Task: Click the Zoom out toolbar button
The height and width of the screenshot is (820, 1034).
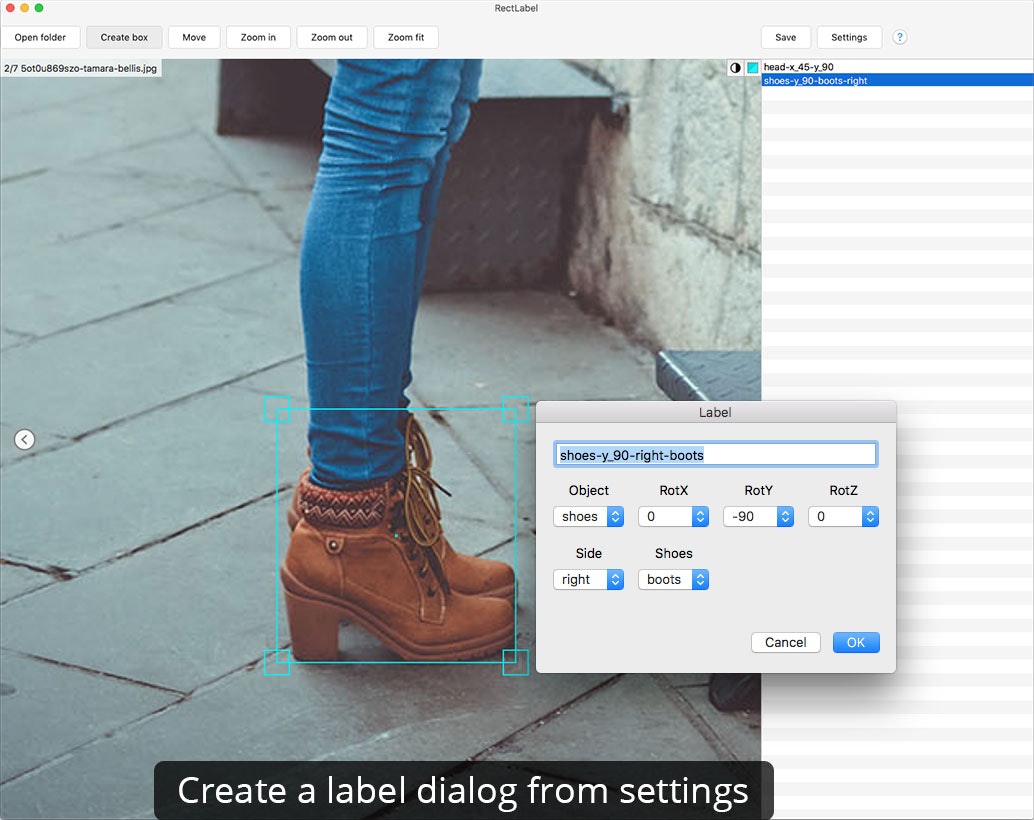Action: click(331, 37)
